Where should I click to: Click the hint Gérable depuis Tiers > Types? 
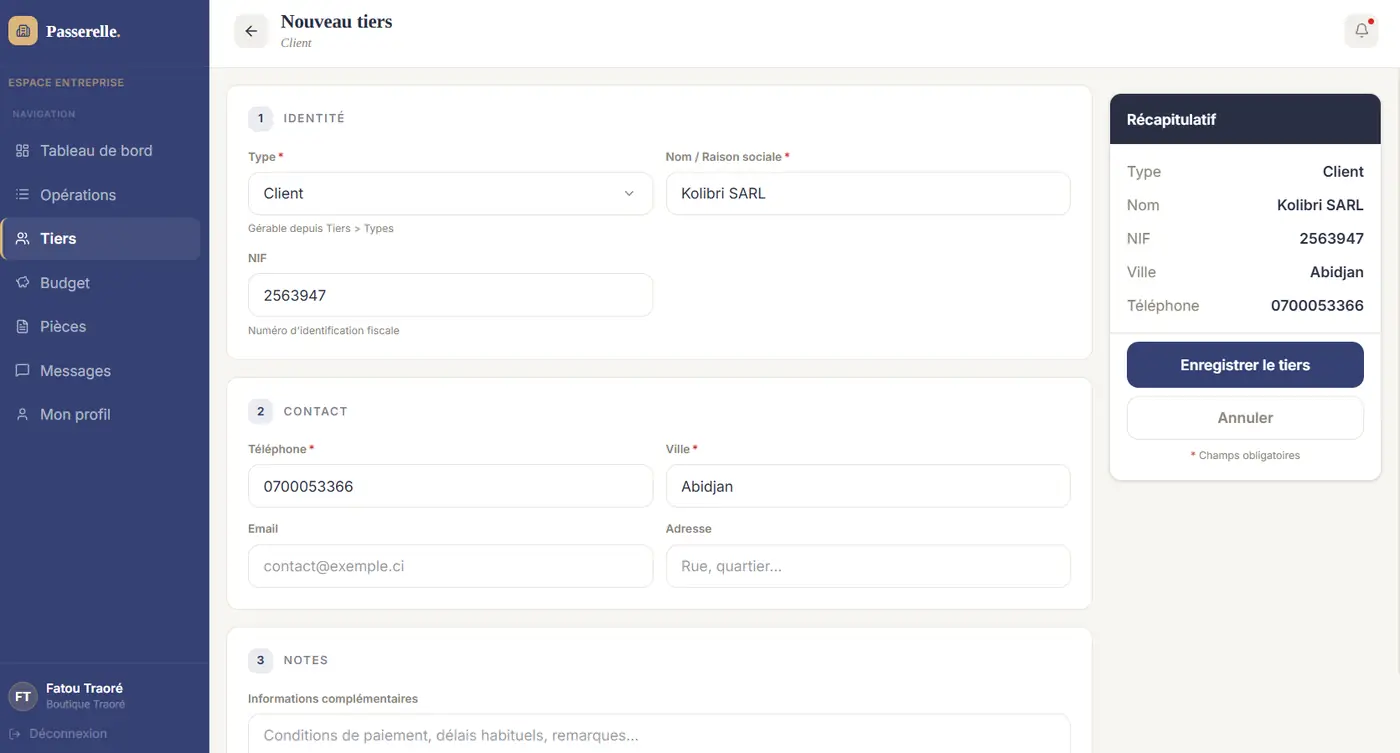pos(321,229)
